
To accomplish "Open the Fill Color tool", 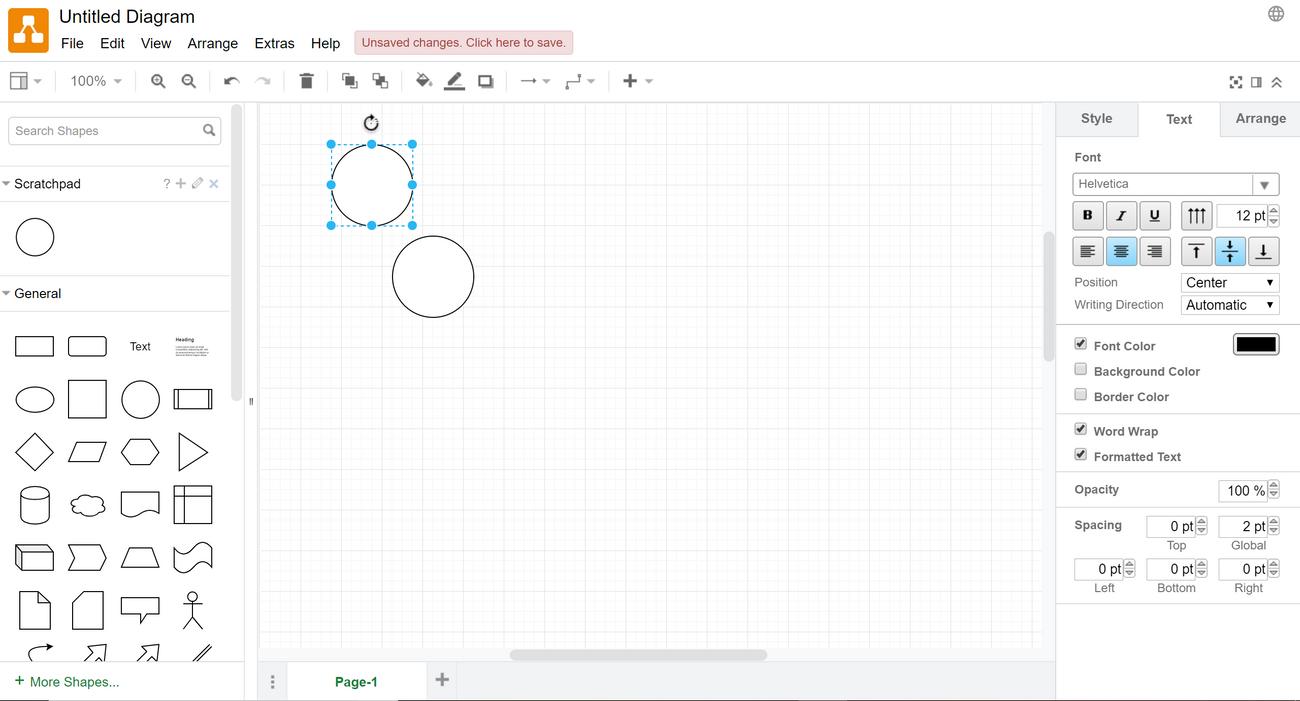I will point(423,80).
